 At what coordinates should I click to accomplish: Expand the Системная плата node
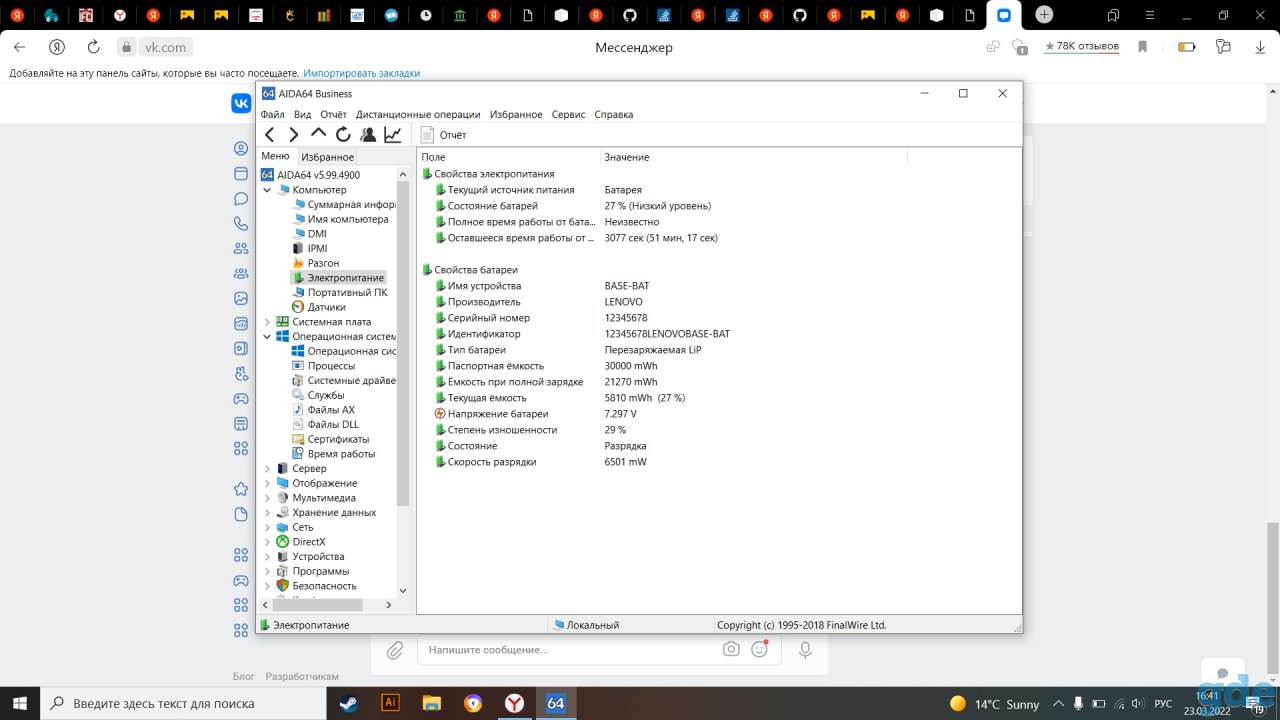pyautogui.click(x=267, y=322)
